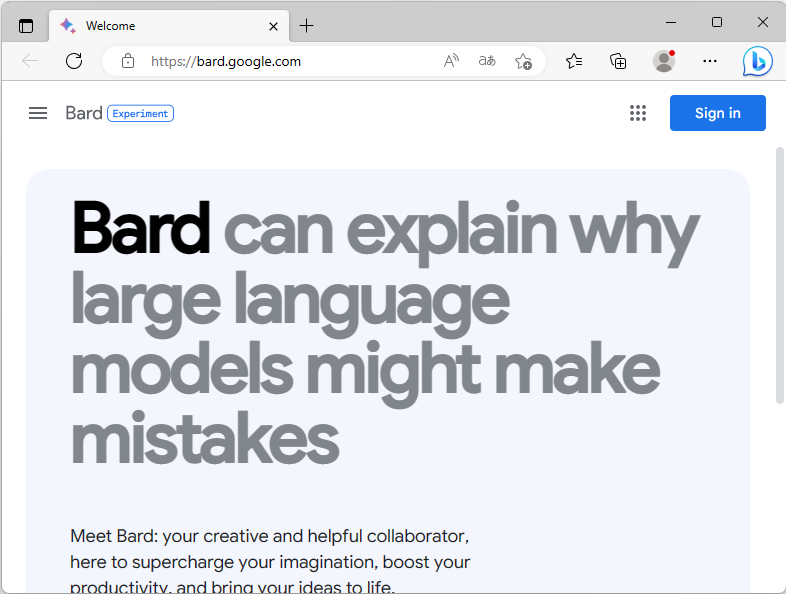Open the Favorites list

(x=574, y=61)
